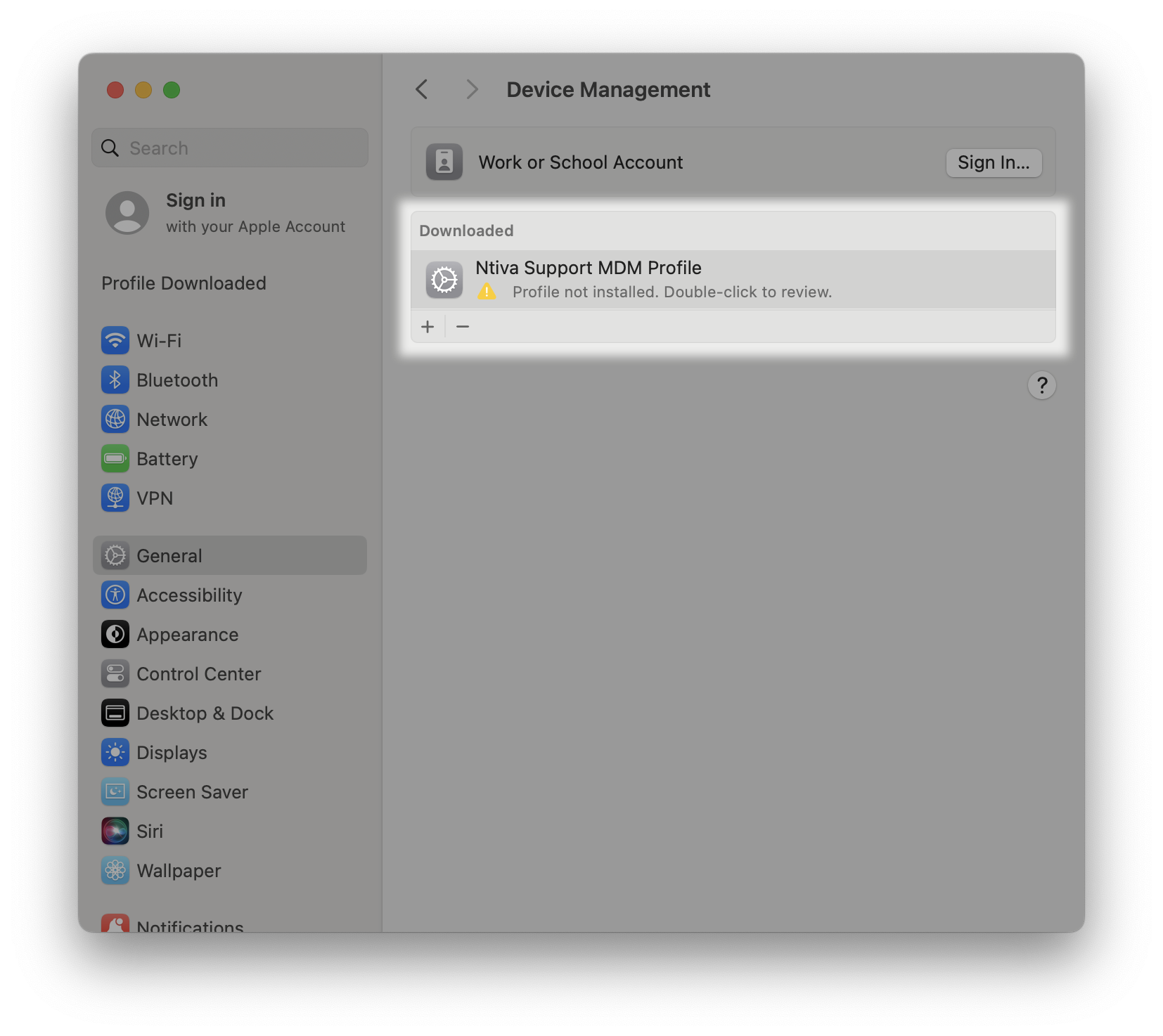Image resolution: width=1163 pixels, height=1036 pixels.
Task: Open VPN icon in sidebar
Action: (x=115, y=498)
